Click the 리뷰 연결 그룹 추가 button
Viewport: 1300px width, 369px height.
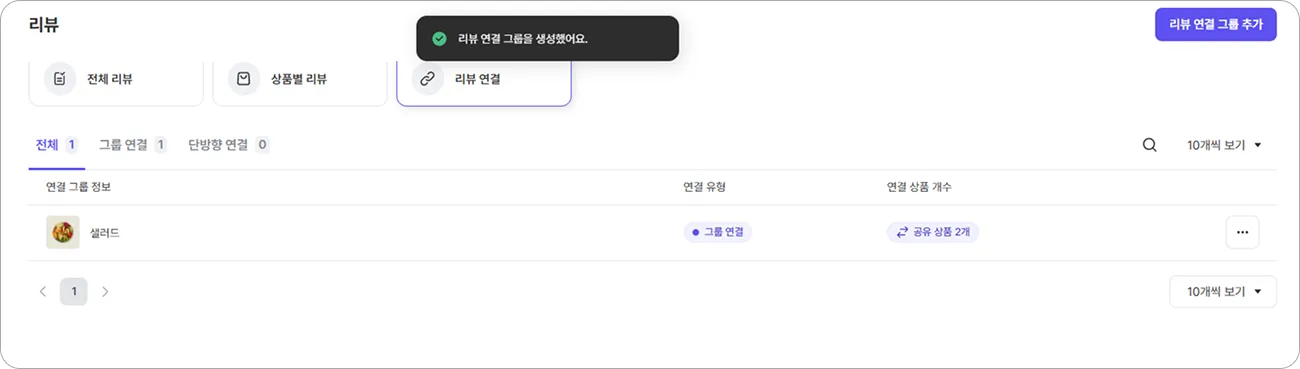[x=1215, y=25]
